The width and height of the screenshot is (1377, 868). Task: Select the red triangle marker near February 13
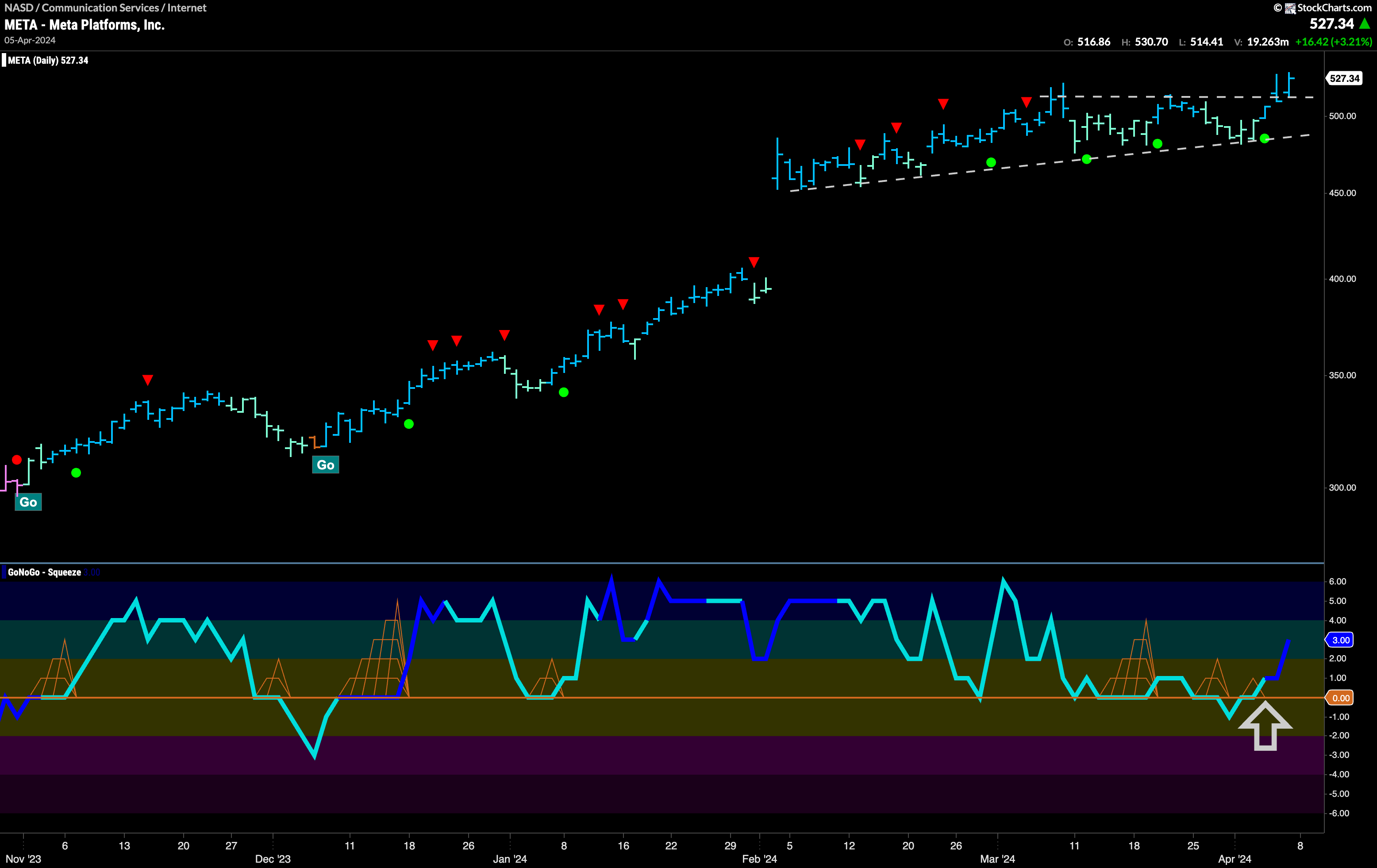tap(860, 145)
